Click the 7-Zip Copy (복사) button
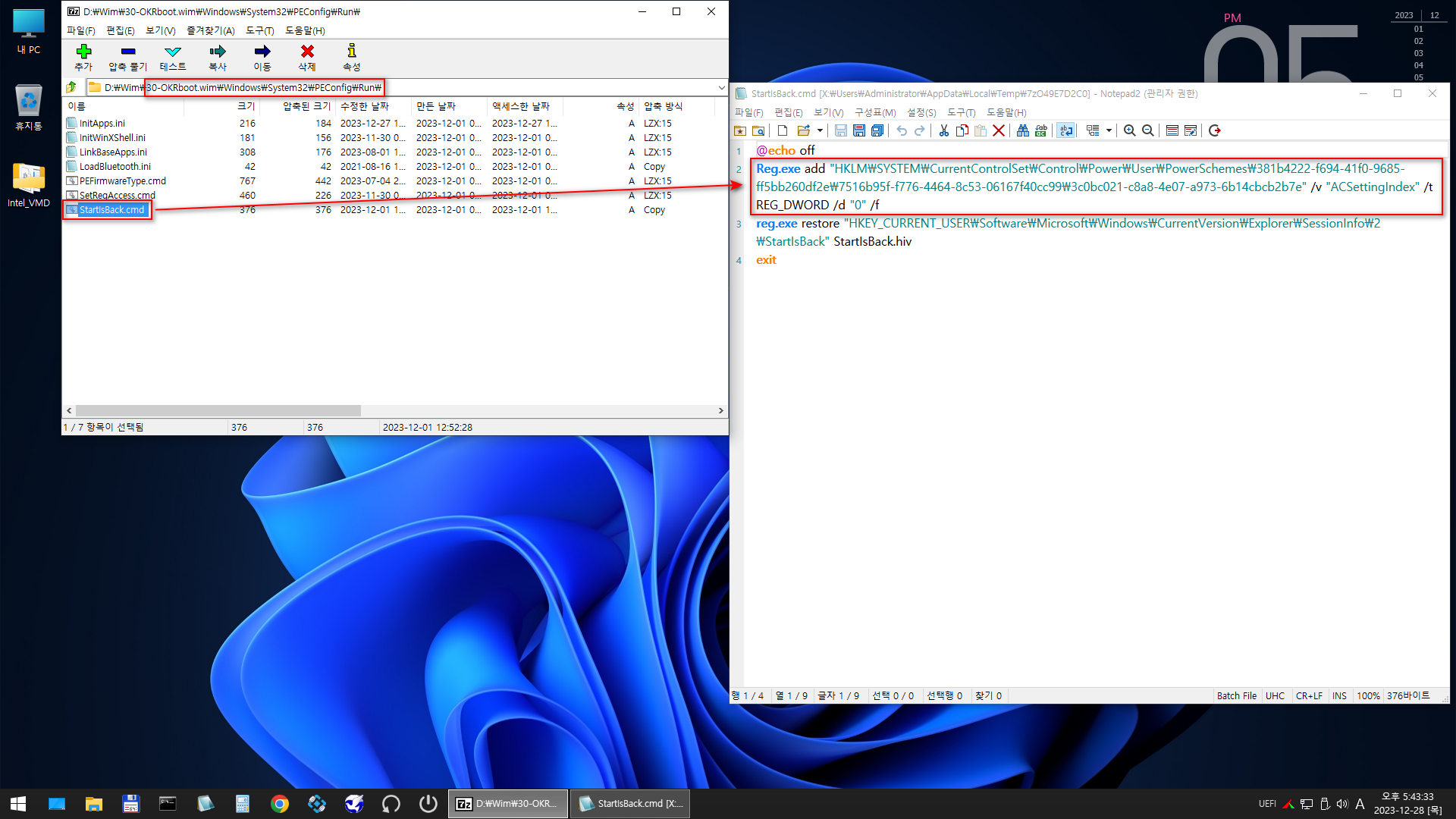Screen dimensions: 1456x819 pyautogui.click(x=218, y=58)
